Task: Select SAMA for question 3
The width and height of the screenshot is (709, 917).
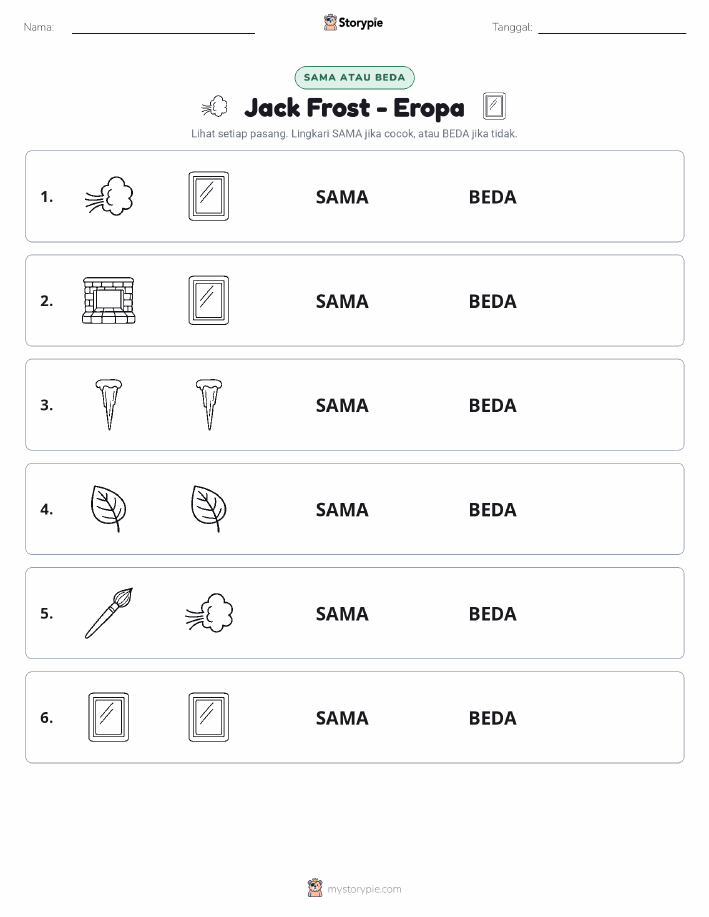Action: point(342,405)
